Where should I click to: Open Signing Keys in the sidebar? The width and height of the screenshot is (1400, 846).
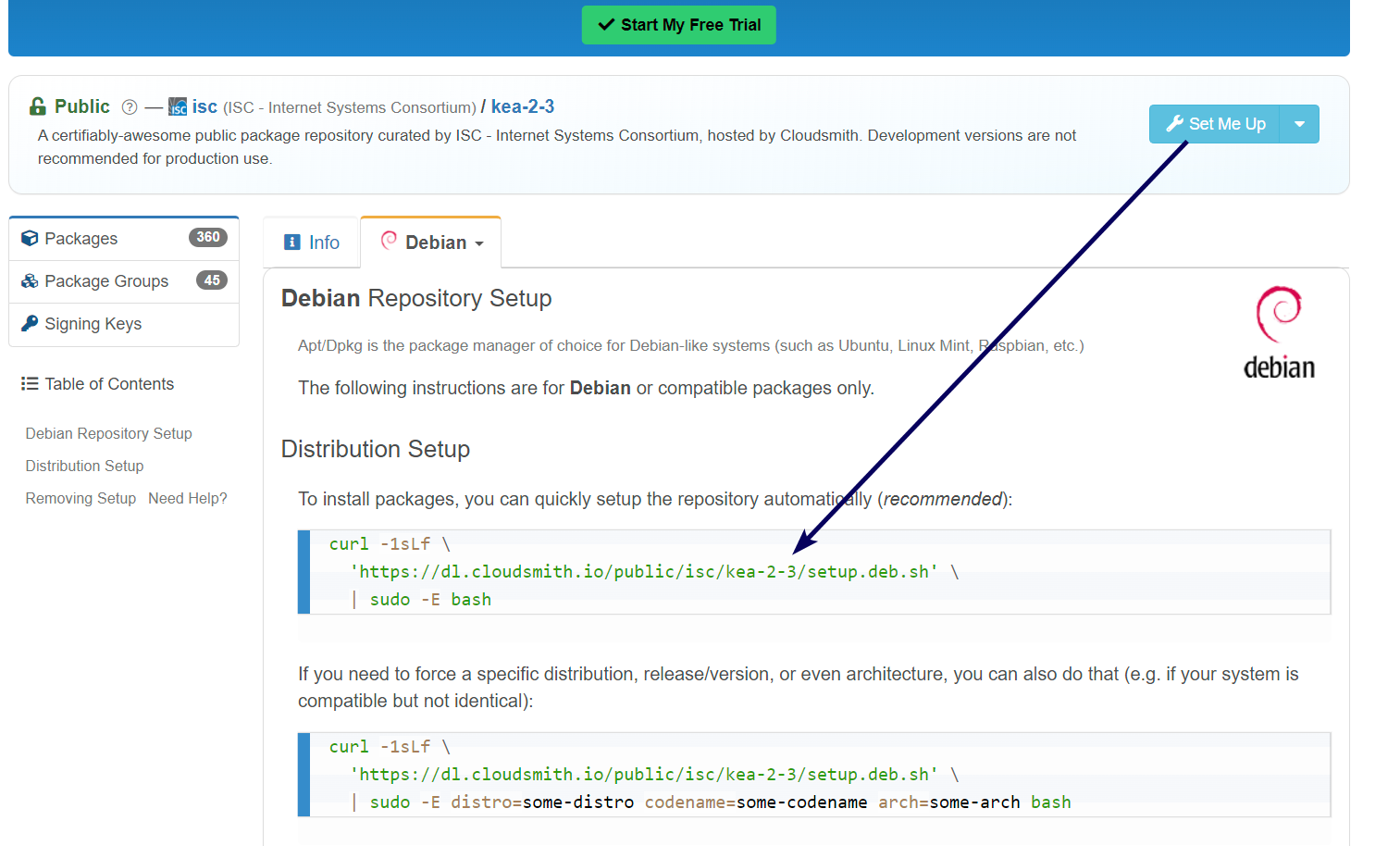click(124, 324)
